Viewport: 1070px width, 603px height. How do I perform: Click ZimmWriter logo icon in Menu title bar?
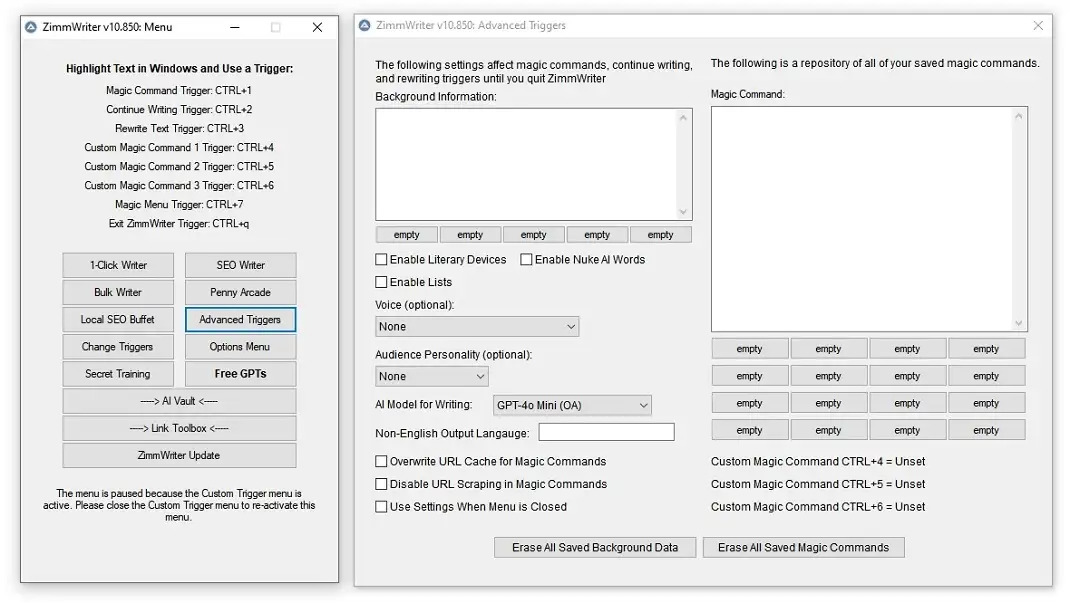click(x=31, y=27)
